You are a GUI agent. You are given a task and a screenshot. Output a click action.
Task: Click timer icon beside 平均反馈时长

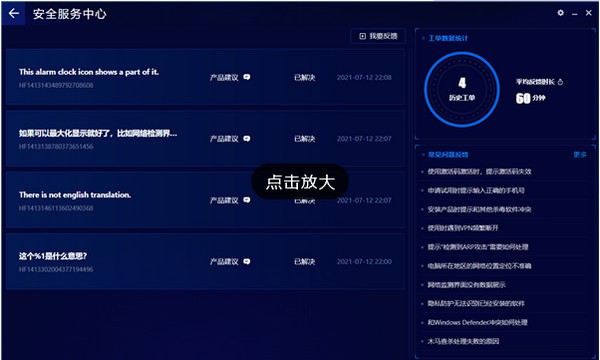[x=560, y=82]
